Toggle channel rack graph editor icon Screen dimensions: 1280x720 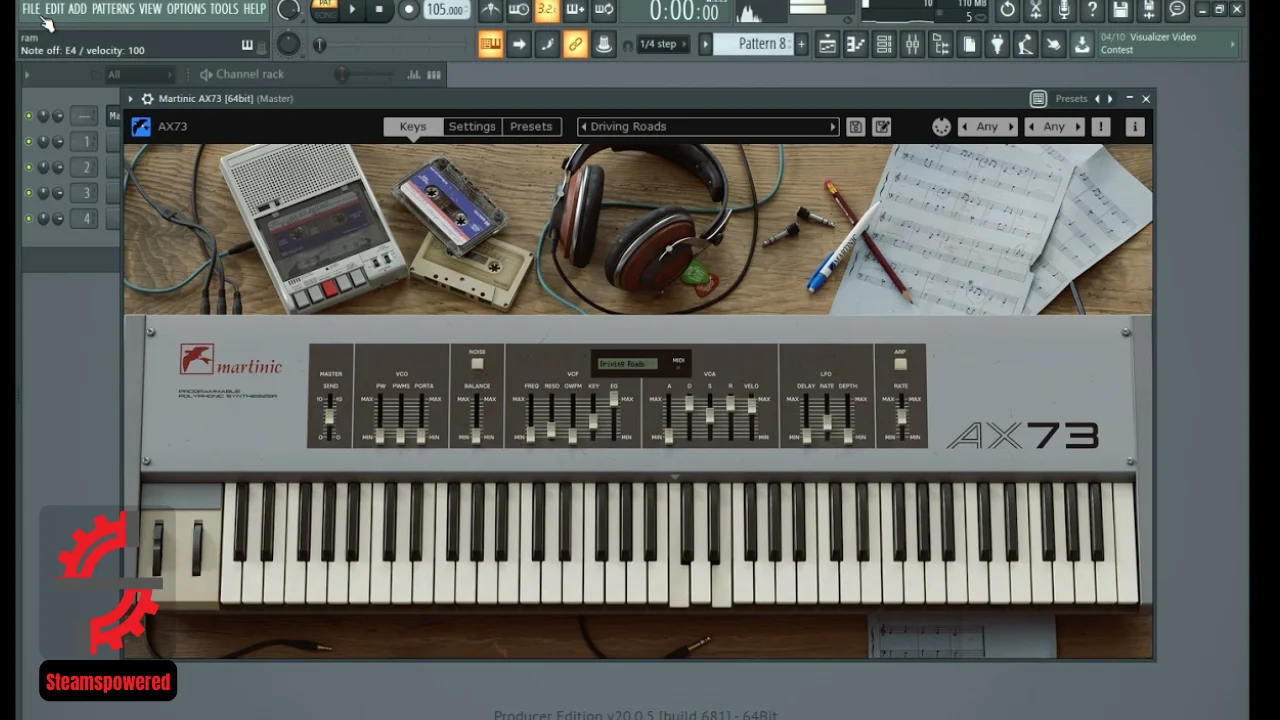tap(414, 74)
